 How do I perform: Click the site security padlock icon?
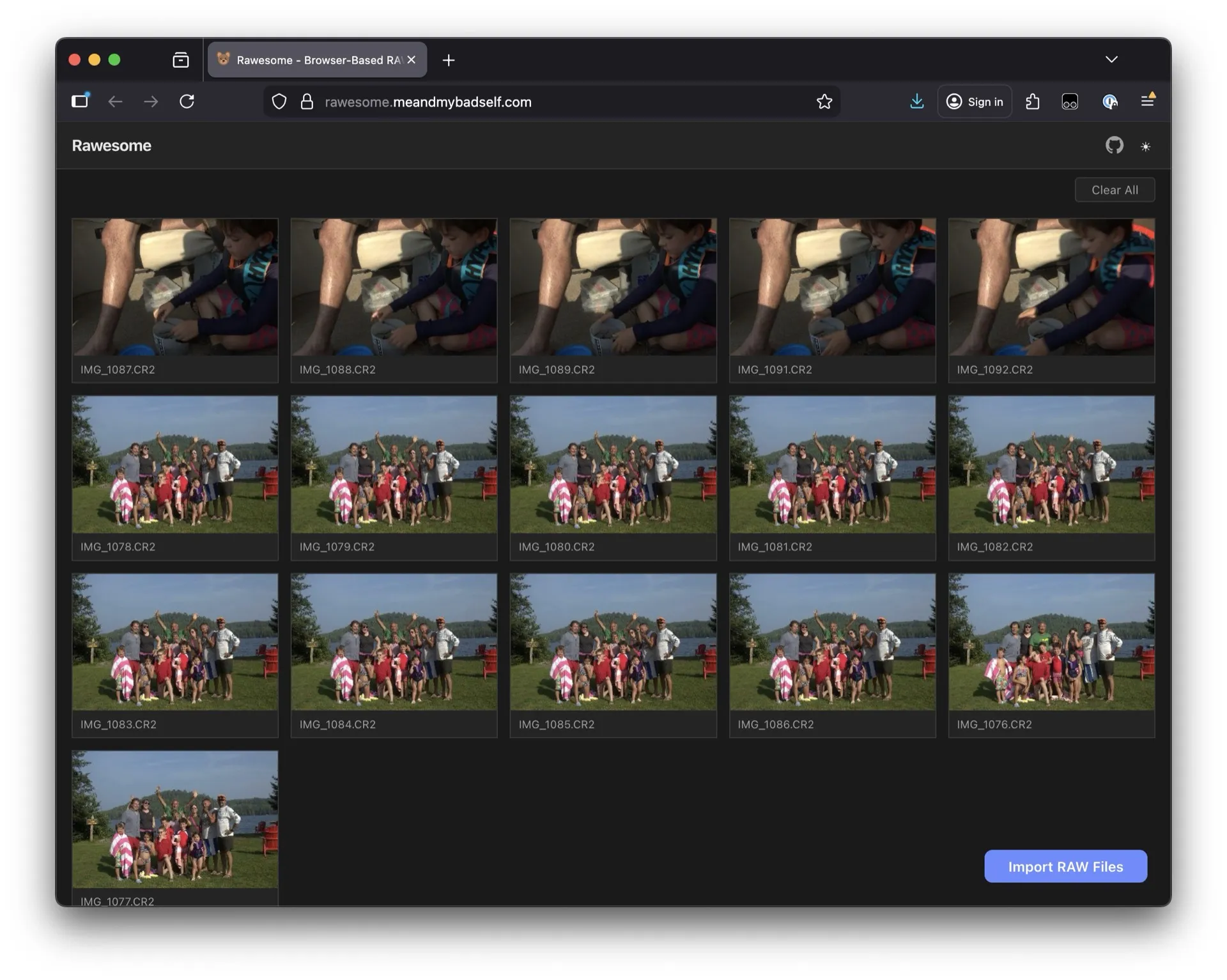coord(307,102)
